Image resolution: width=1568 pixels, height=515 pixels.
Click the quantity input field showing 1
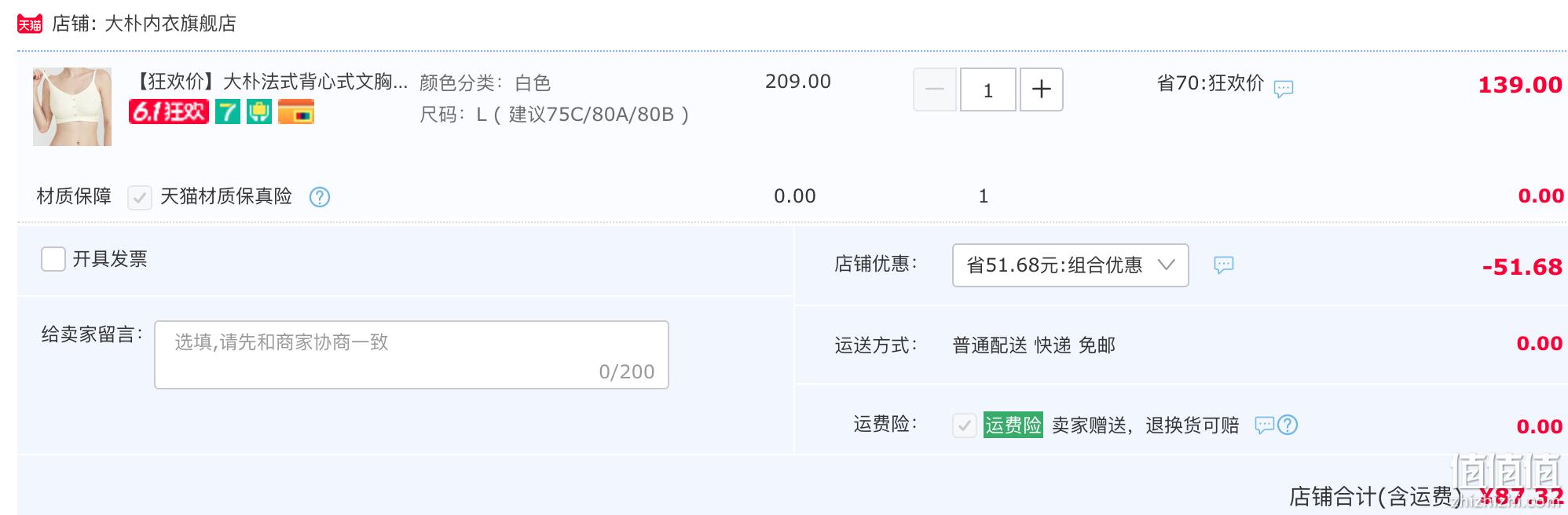pos(988,89)
